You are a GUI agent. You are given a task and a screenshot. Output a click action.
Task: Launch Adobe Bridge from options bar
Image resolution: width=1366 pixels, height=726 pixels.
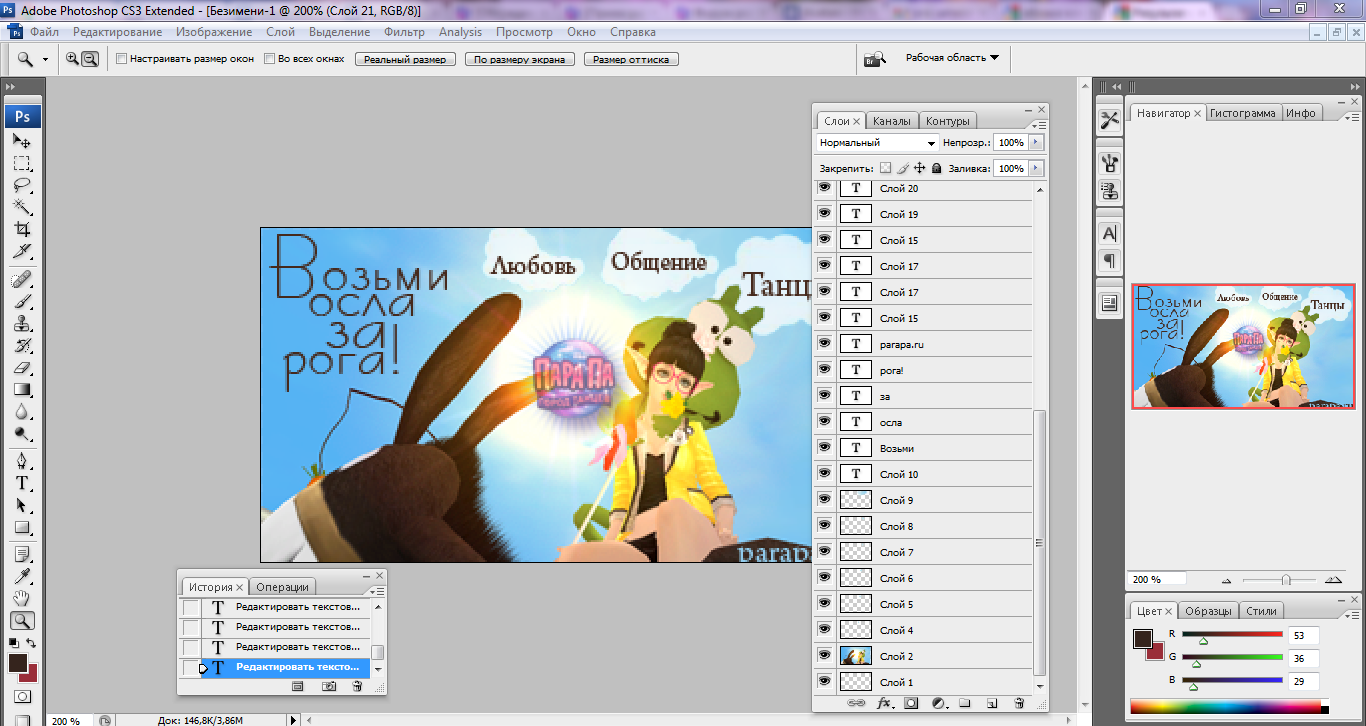pyautogui.click(x=875, y=59)
